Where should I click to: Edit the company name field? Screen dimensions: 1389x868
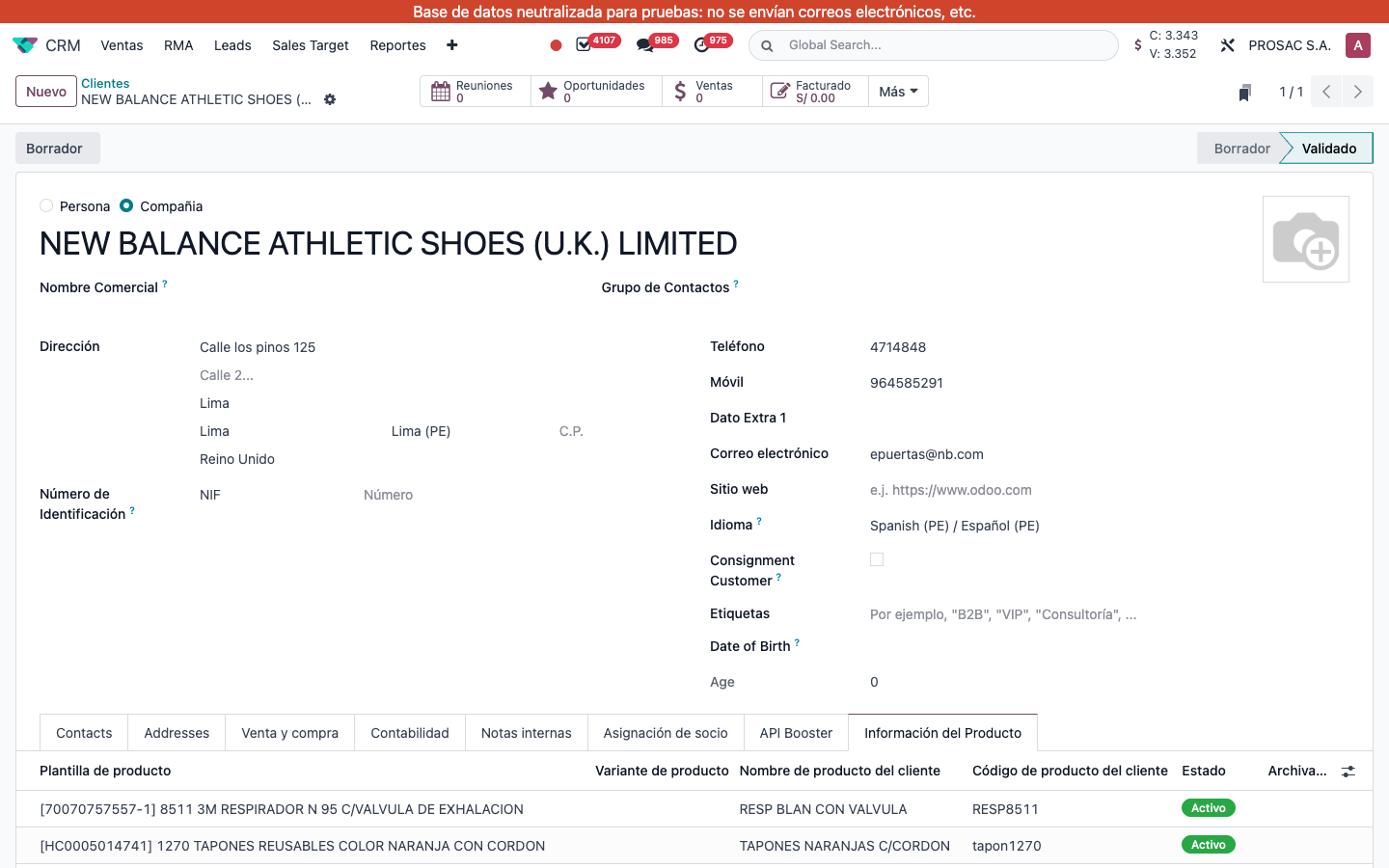pos(389,243)
